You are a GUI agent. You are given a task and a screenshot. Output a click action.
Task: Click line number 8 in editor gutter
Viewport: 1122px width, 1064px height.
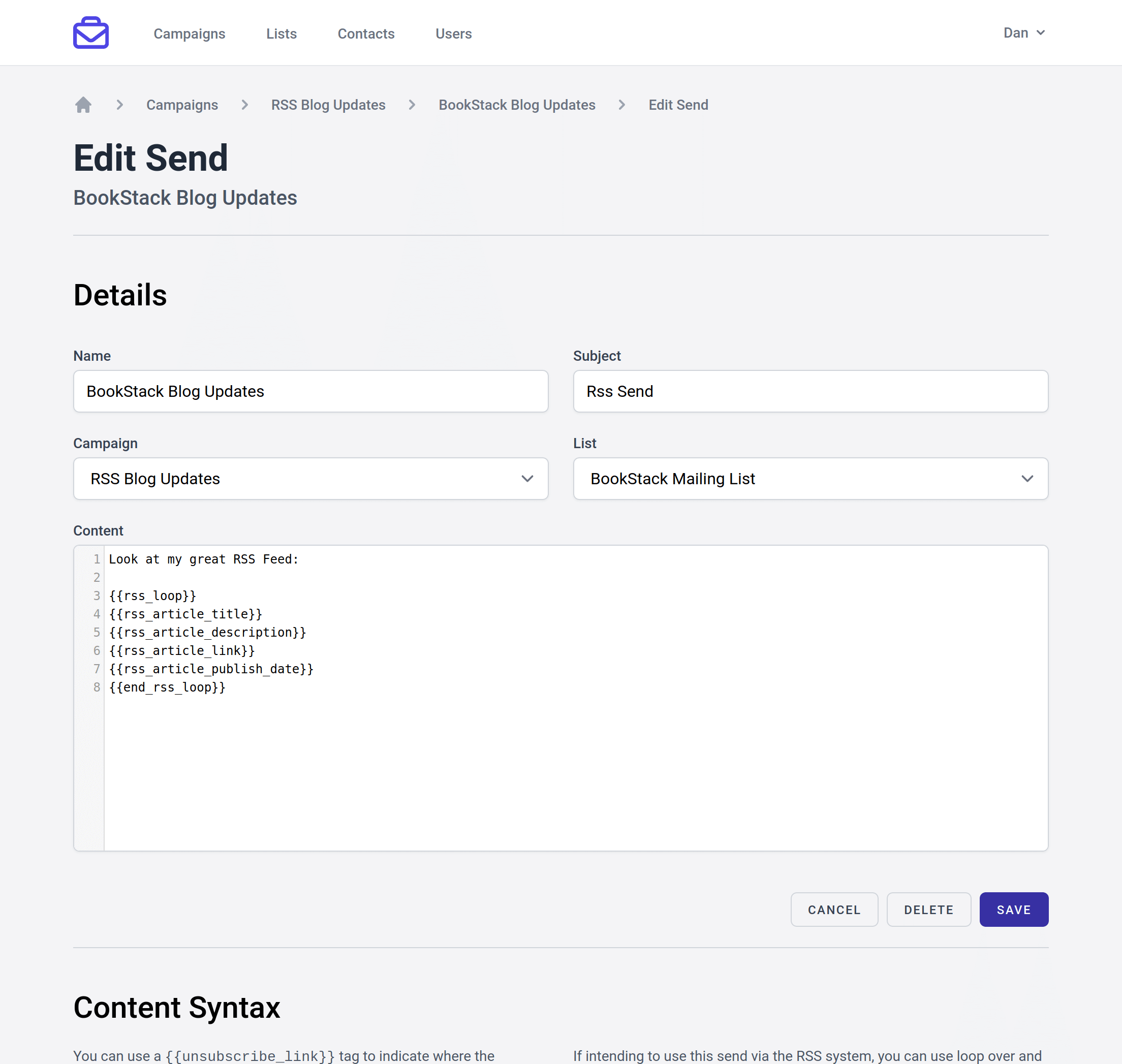tap(97, 687)
